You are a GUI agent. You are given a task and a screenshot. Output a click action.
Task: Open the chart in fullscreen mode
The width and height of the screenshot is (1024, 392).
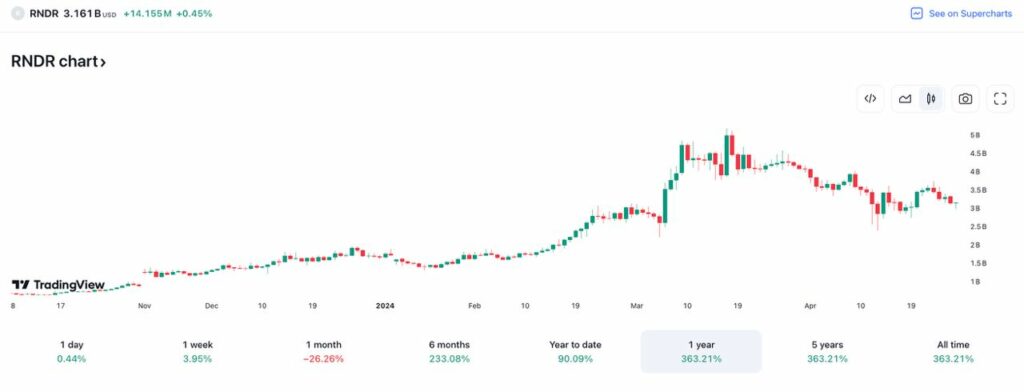(x=1000, y=99)
